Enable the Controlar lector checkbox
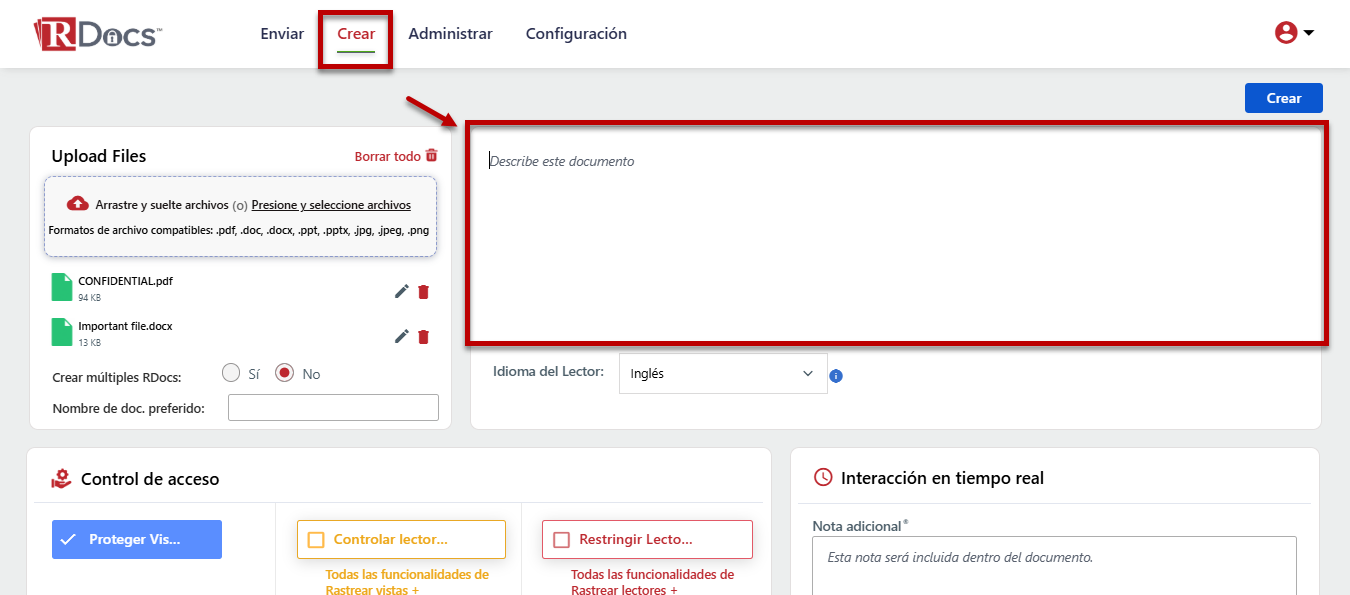 [316, 540]
